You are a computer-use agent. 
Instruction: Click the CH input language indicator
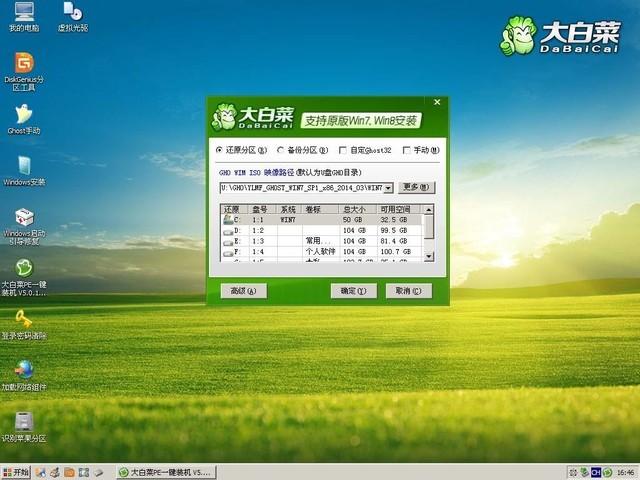coord(596,473)
